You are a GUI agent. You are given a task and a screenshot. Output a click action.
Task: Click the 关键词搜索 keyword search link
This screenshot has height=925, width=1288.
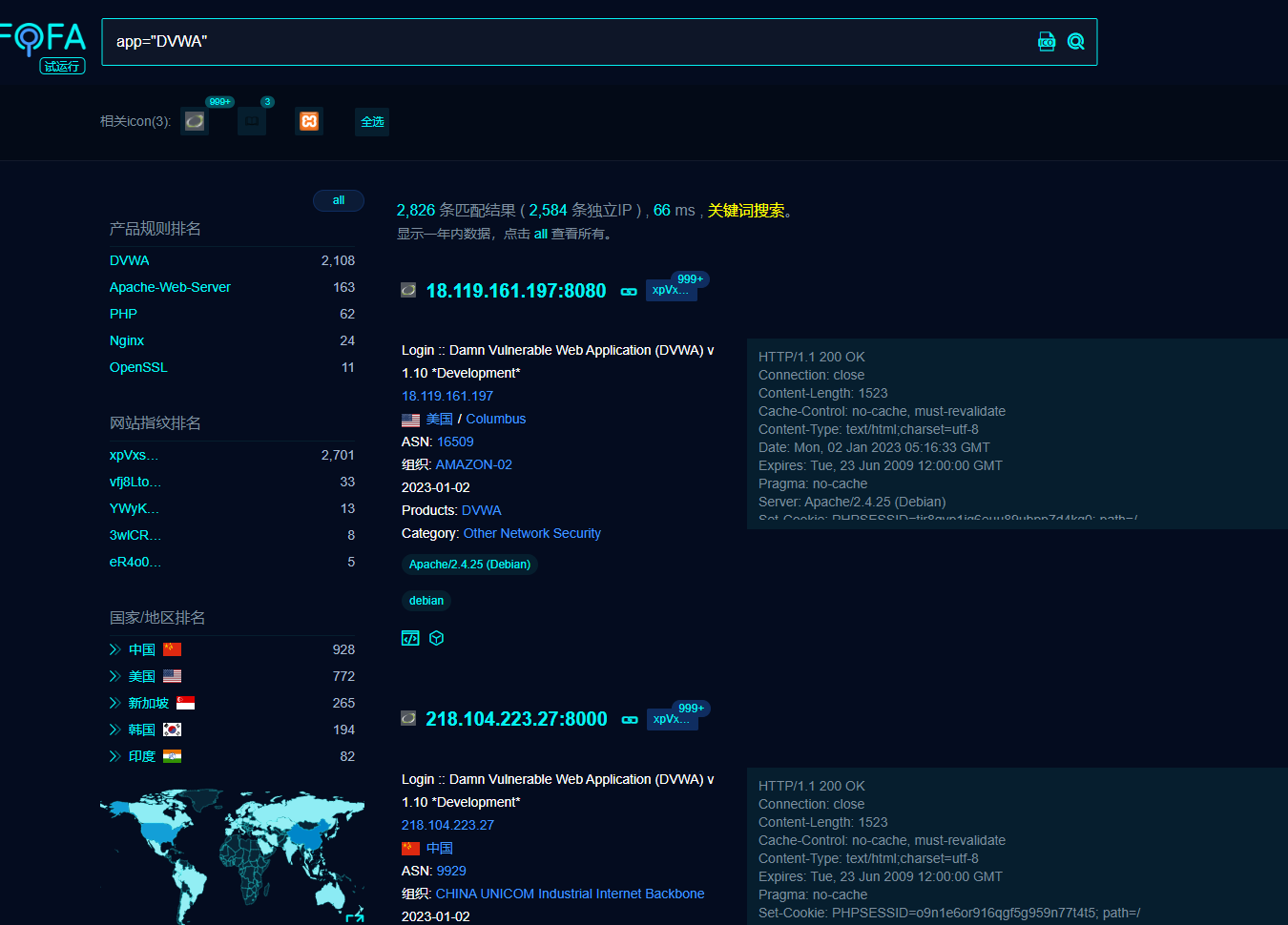pyautogui.click(x=746, y=210)
